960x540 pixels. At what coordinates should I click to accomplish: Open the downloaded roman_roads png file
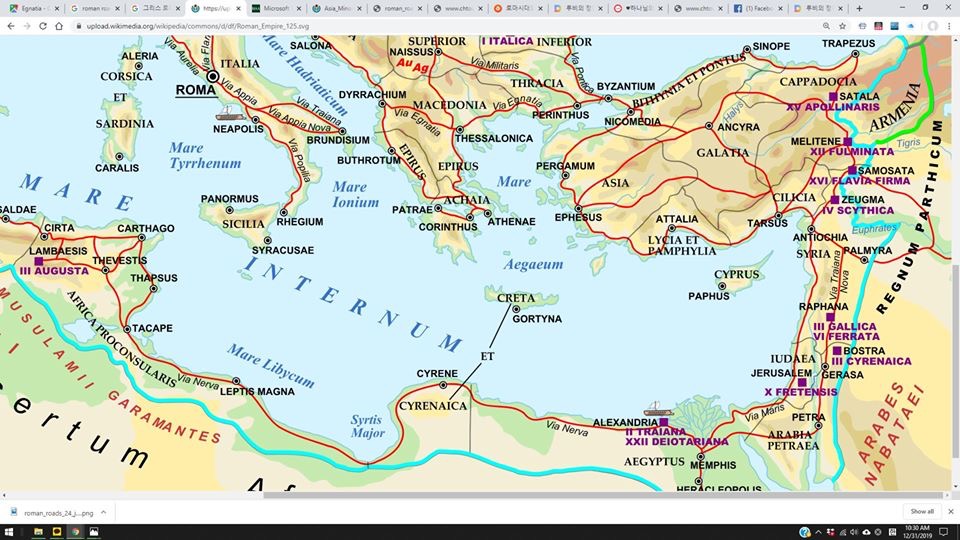pyautogui.click(x=53, y=512)
